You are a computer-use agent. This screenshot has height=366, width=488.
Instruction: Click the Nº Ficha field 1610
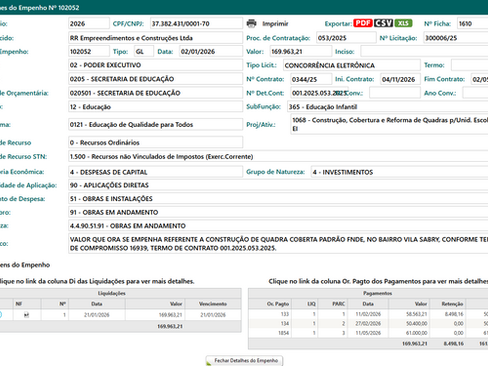(473, 24)
